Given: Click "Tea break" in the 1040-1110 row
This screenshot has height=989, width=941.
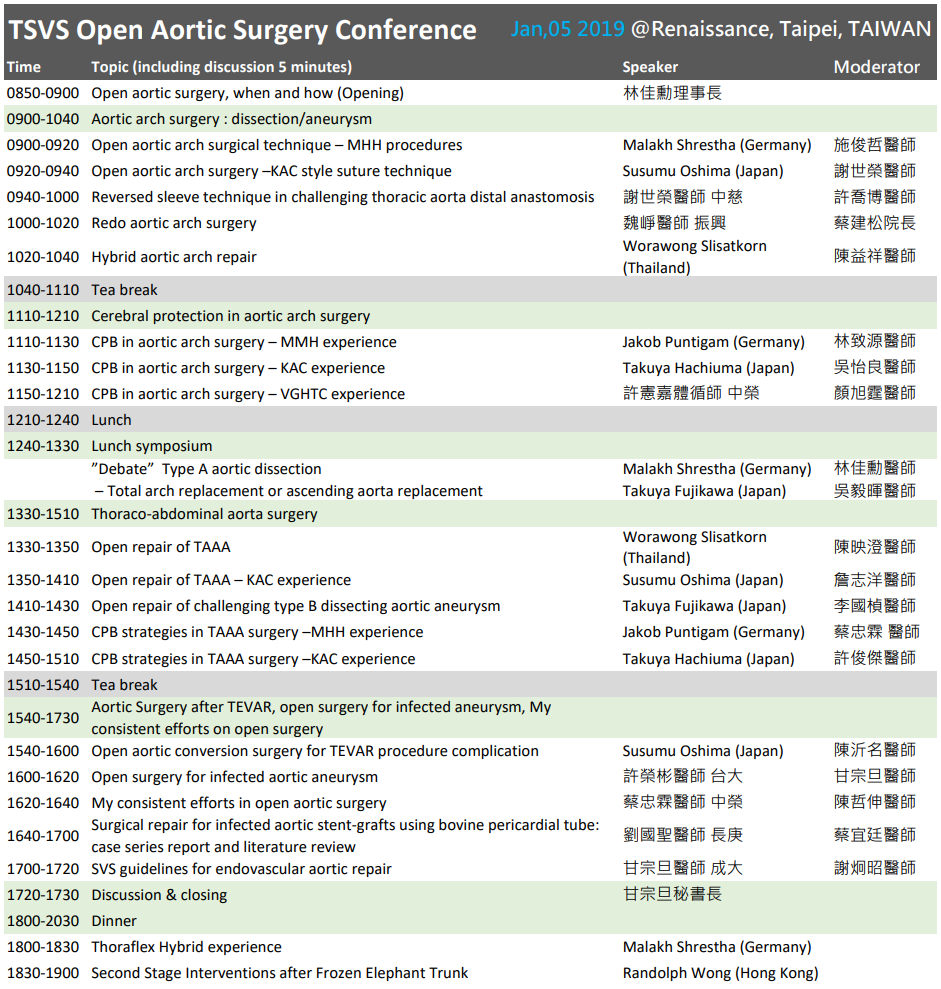Looking at the screenshot, I should pos(124,290).
